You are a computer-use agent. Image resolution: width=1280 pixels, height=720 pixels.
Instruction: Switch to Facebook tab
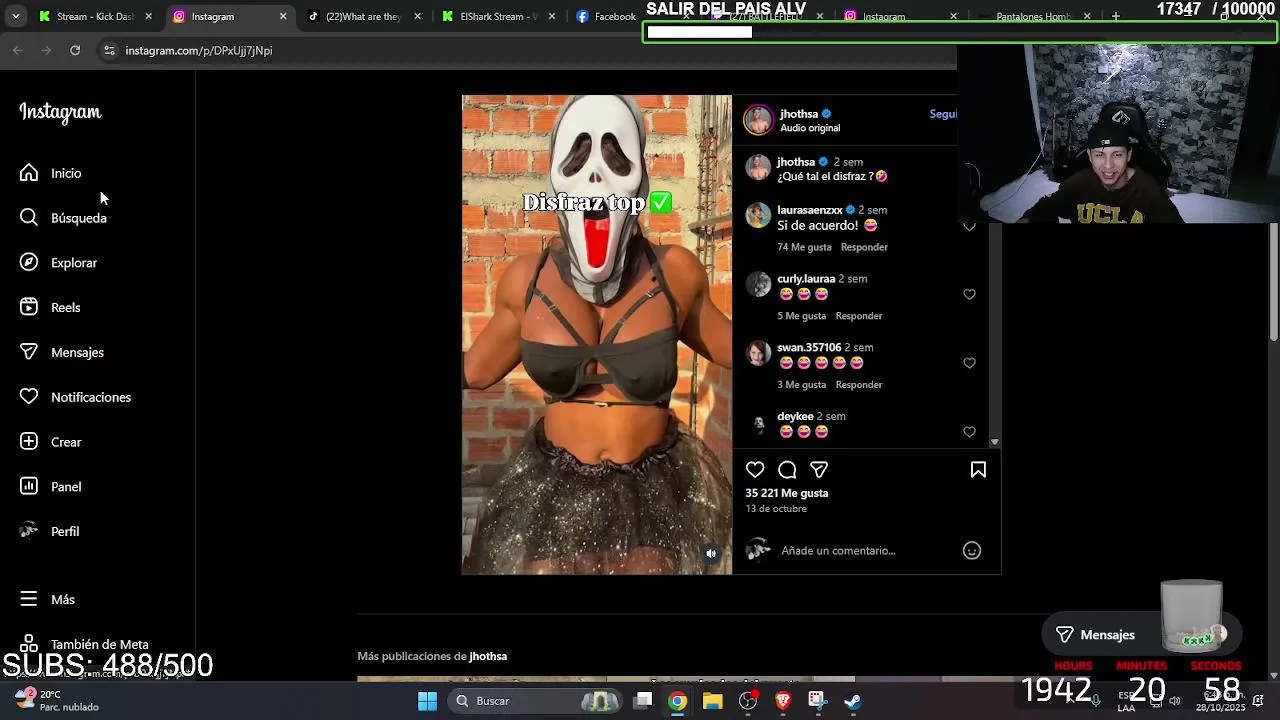(x=605, y=16)
